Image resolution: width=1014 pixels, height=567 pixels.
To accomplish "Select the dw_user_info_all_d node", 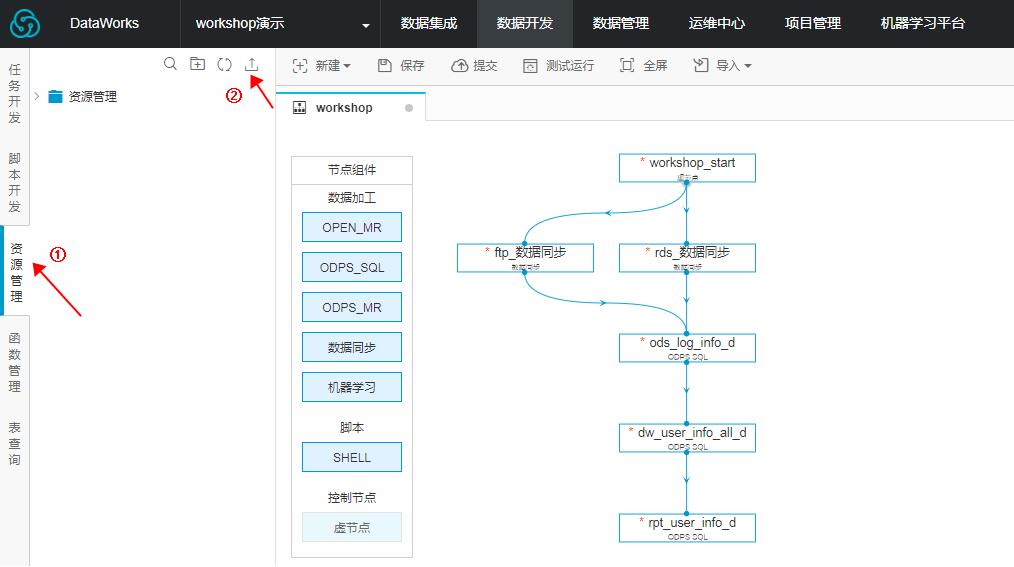I will (687, 438).
